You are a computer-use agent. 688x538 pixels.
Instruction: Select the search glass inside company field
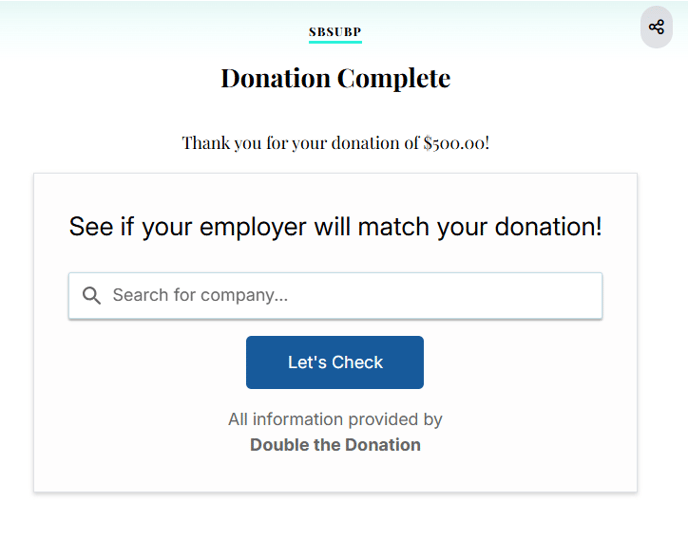[91, 295]
